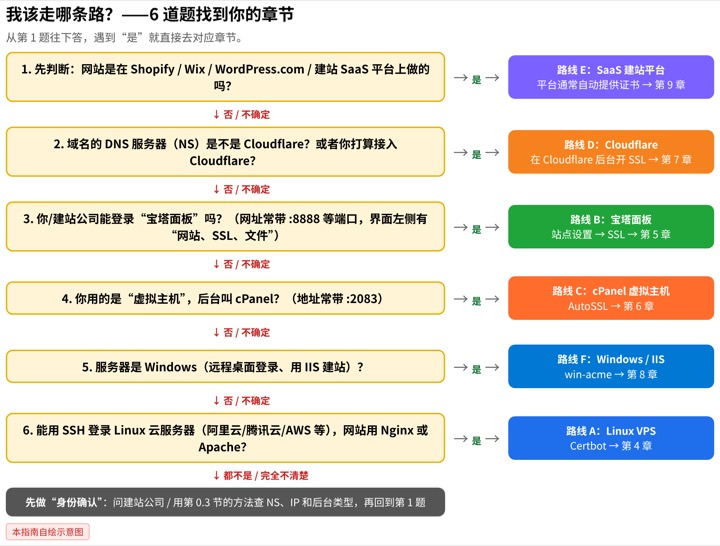Open the blue 路线 F: Windows / IIS card

[611, 367]
